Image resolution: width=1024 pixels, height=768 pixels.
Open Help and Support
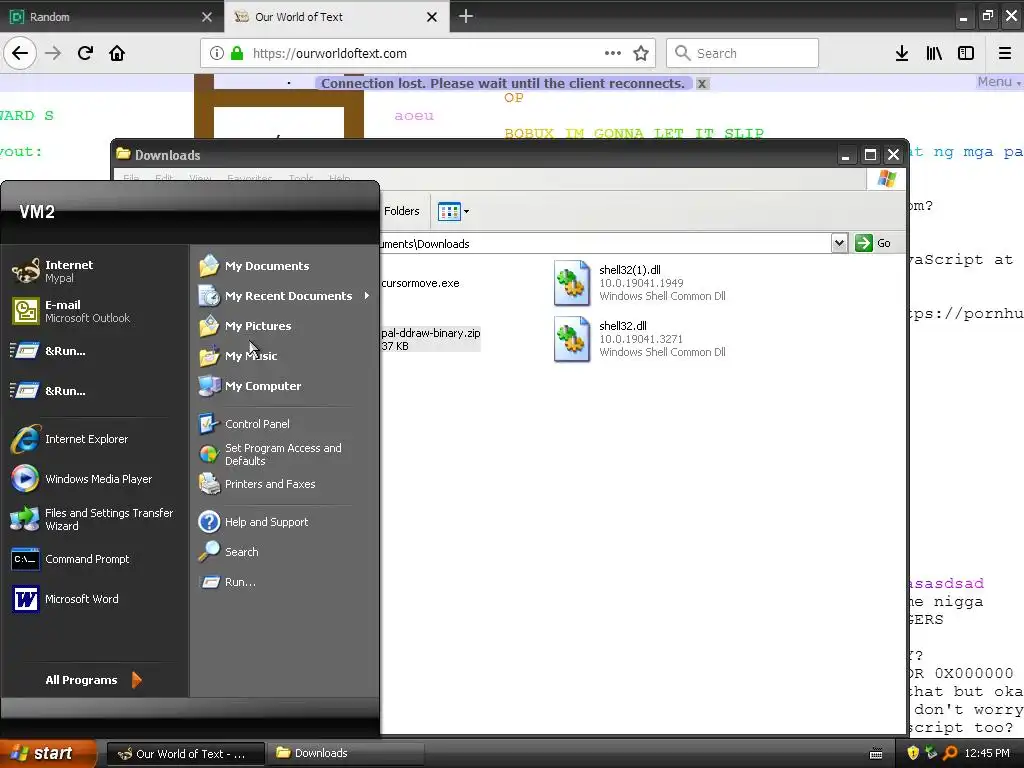point(285,522)
